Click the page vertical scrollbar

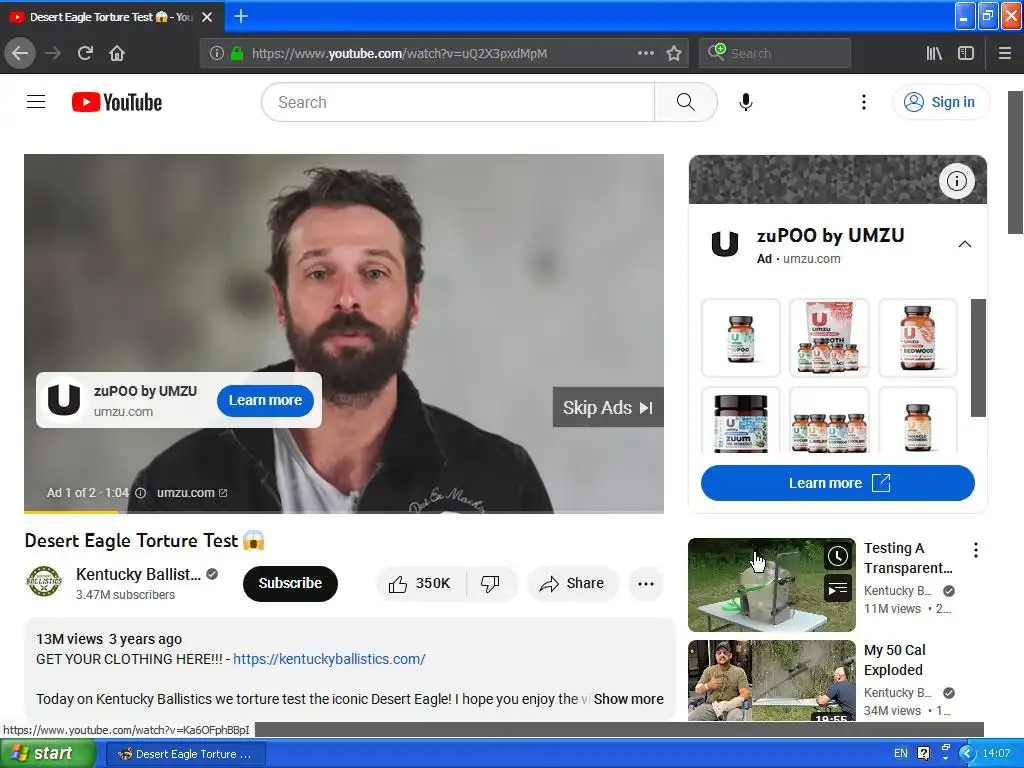click(x=1015, y=162)
